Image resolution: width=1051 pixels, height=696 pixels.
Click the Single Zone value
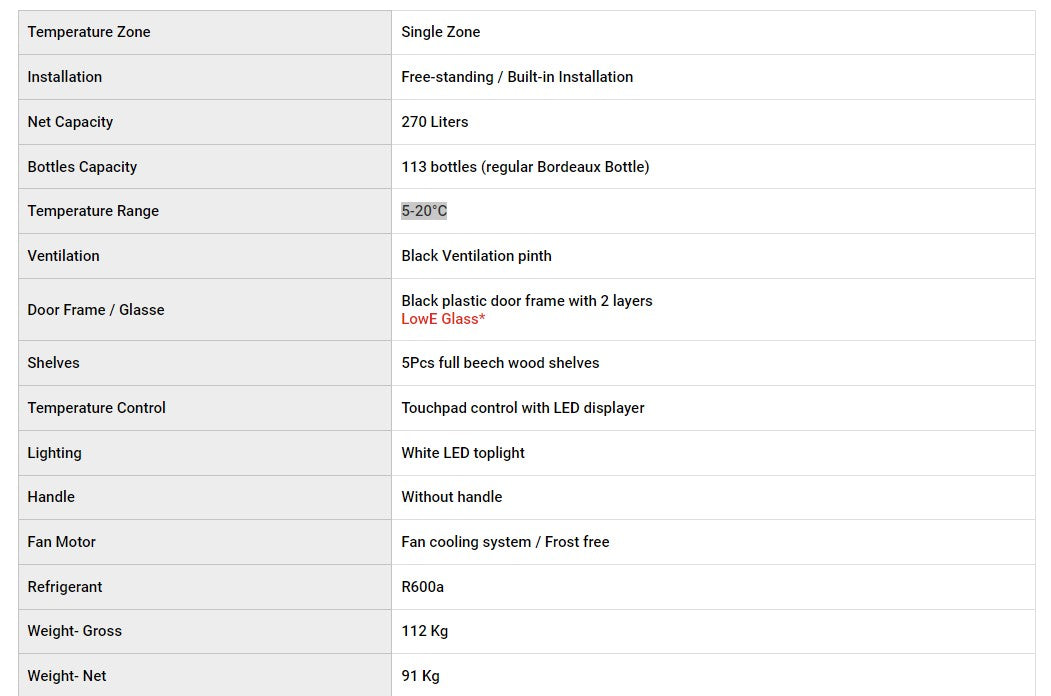440,32
